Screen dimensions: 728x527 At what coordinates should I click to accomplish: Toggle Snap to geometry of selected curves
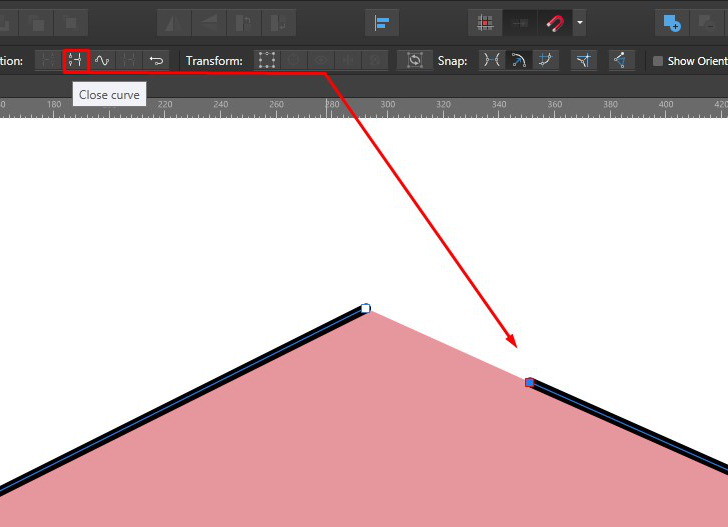coord(518,60)
